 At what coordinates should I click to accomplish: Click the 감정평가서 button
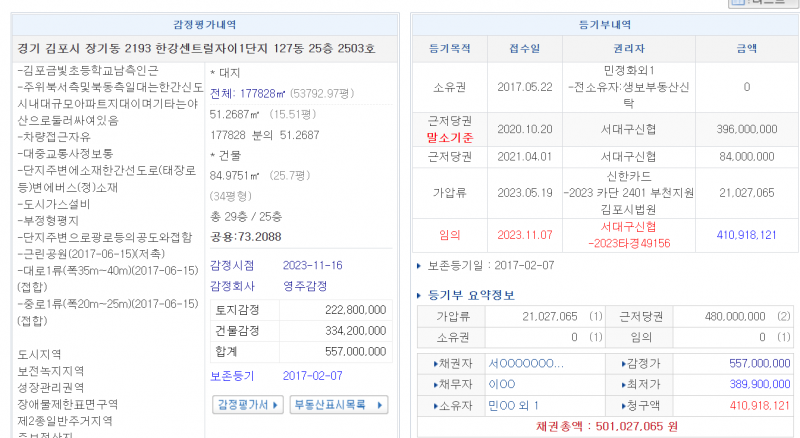click(241, 405)
